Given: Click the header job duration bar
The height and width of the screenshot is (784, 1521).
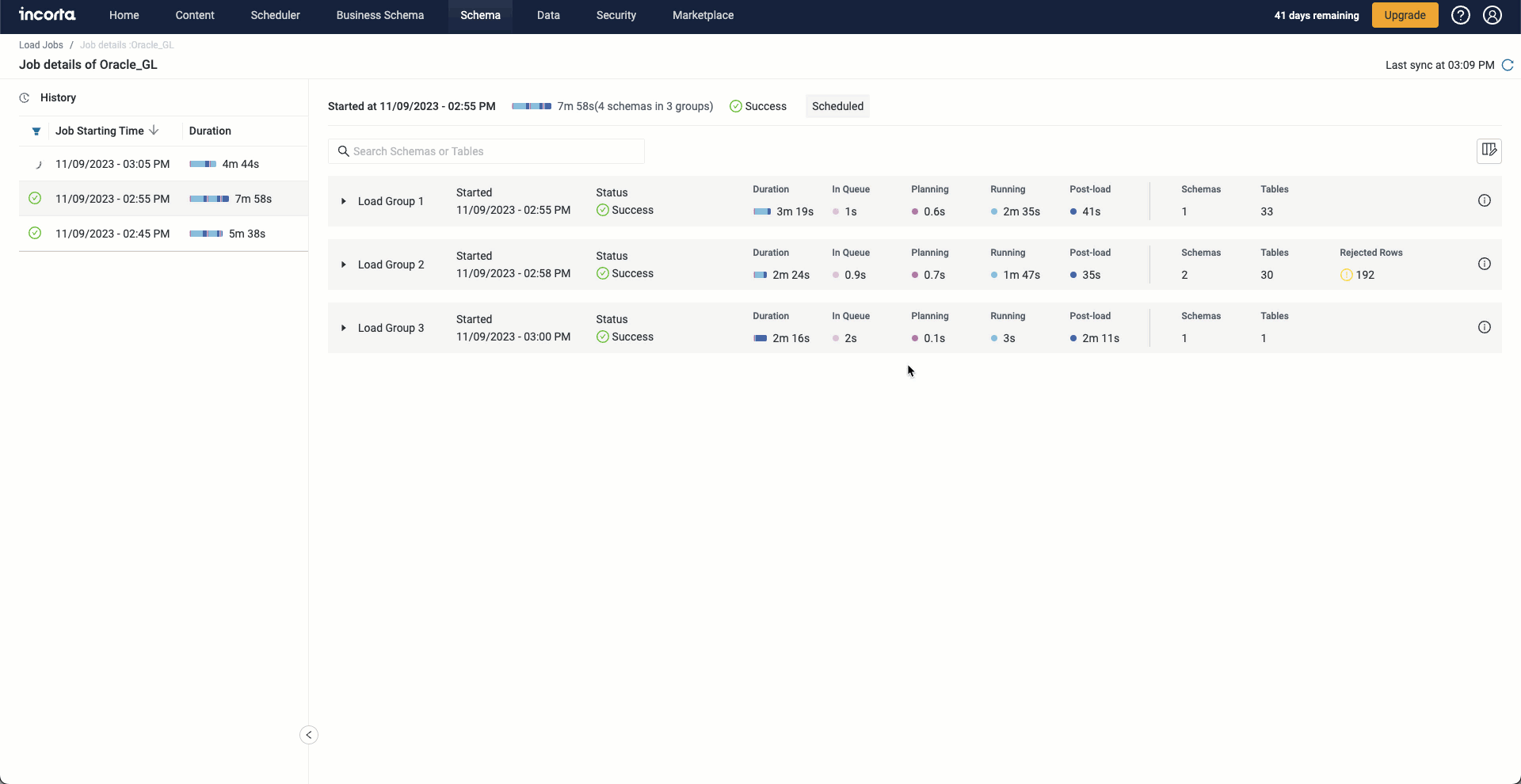Looking at the screenshot, I should point(532,106).
